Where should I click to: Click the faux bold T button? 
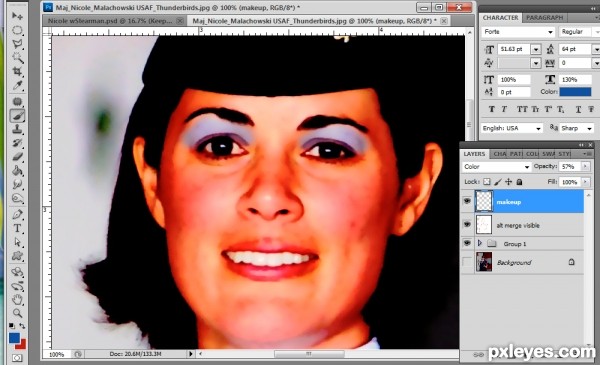(x=491, y=109)
